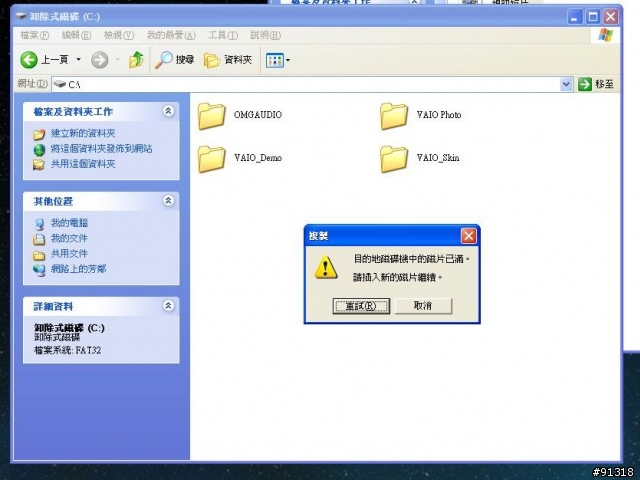Click the new folder icon in tasks panel
This screenshot has width=640, height=480.
pos(39,134)
